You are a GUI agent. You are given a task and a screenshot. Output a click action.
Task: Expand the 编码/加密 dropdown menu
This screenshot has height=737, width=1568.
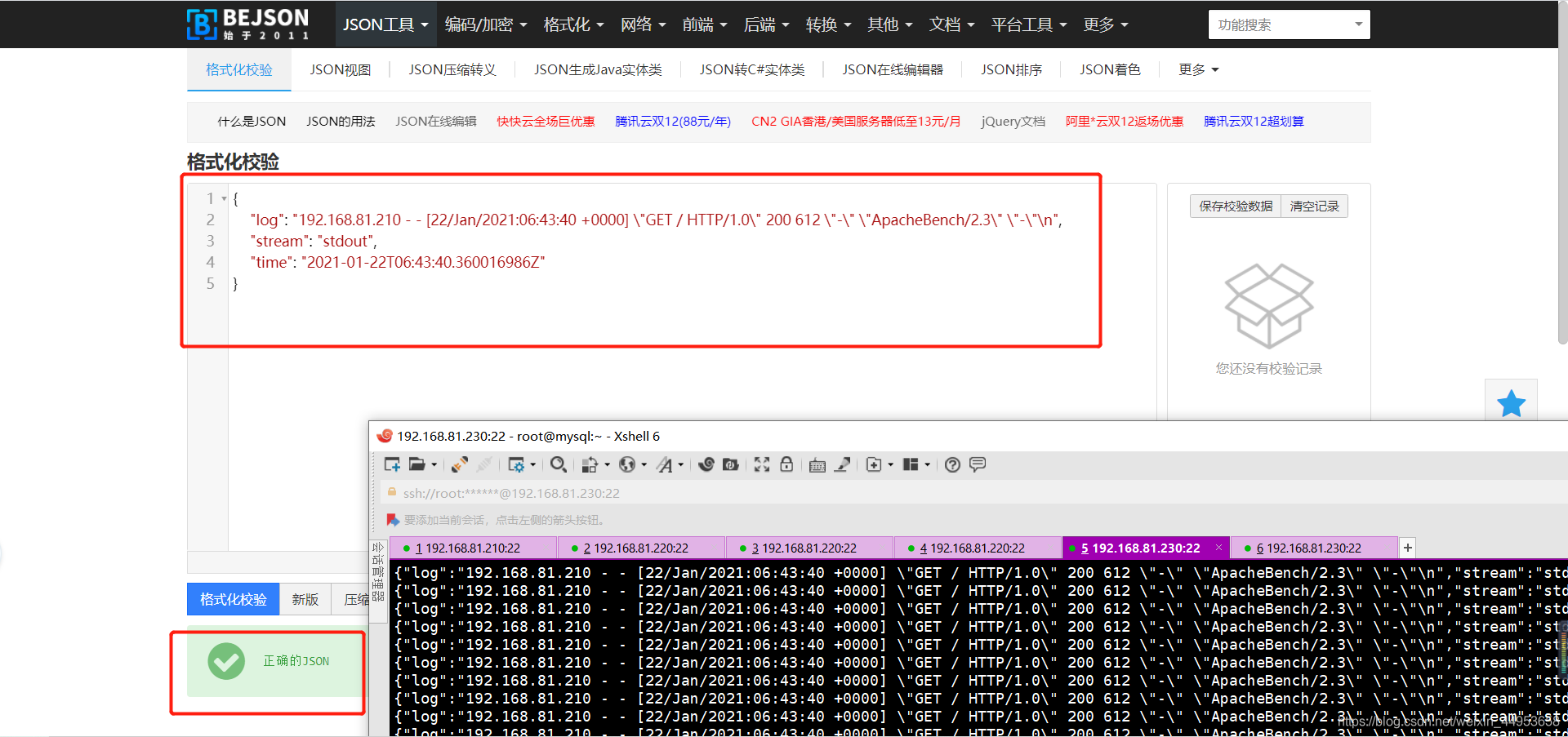486,24
